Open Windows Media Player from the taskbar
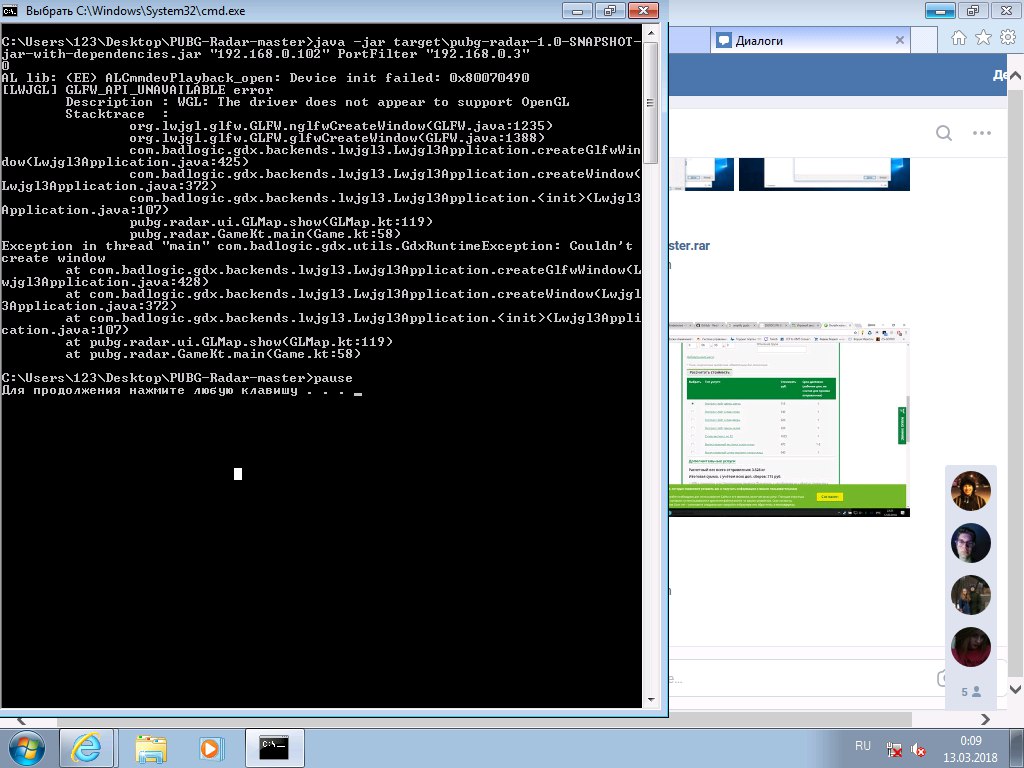 [x=211, y=747]
